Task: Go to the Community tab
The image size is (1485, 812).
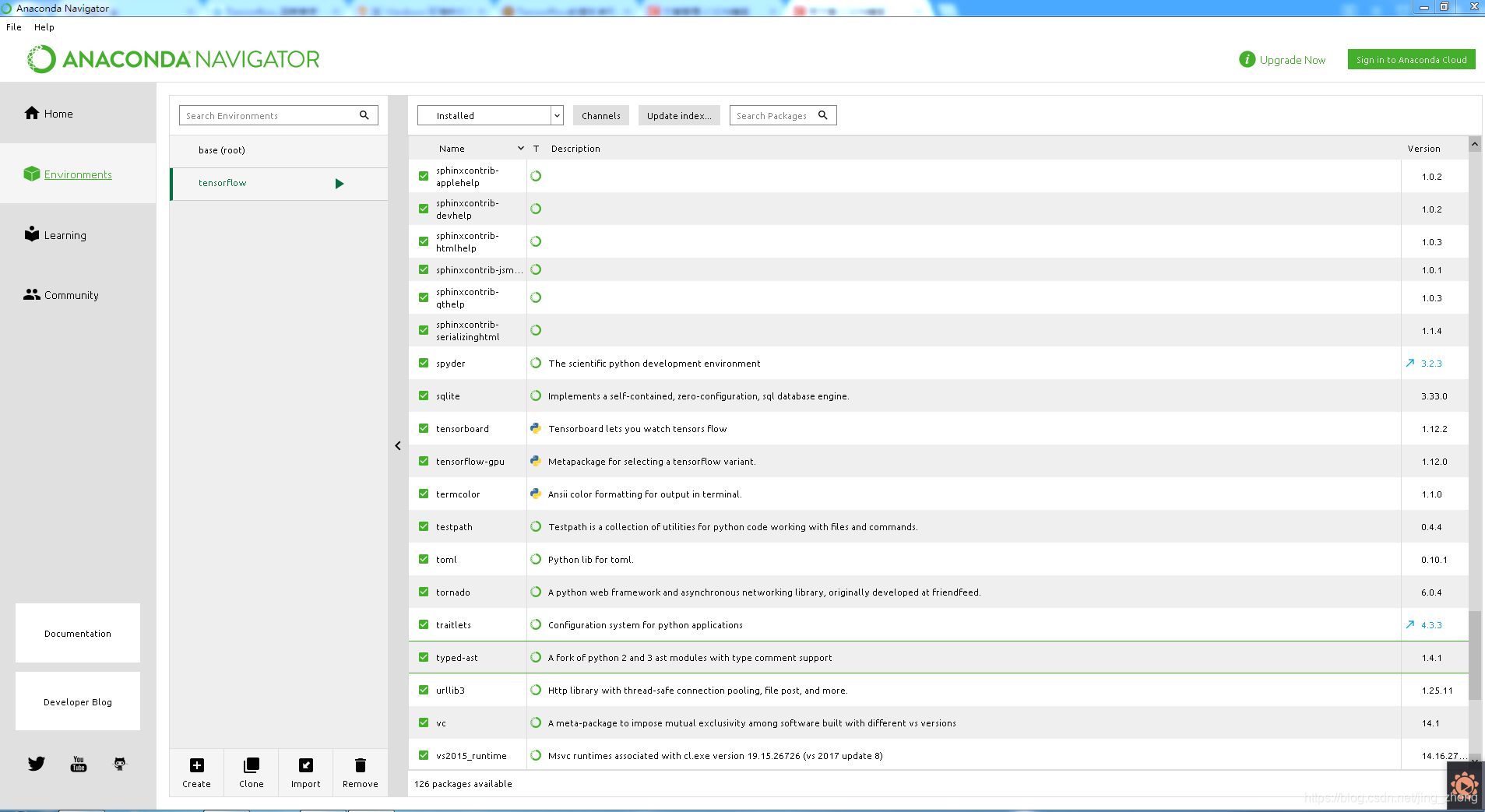Action: (x=78, y=294)
